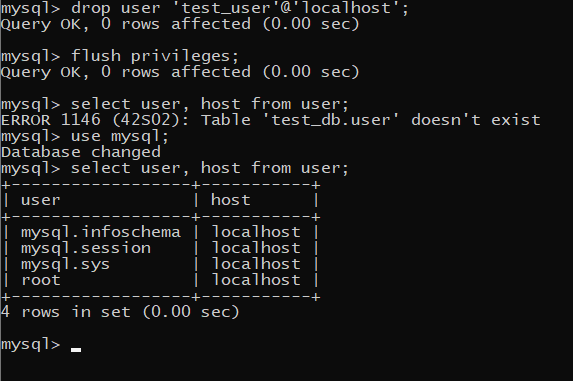
Task: Click the mysql.sys user entry
Action: coord(65,264)
